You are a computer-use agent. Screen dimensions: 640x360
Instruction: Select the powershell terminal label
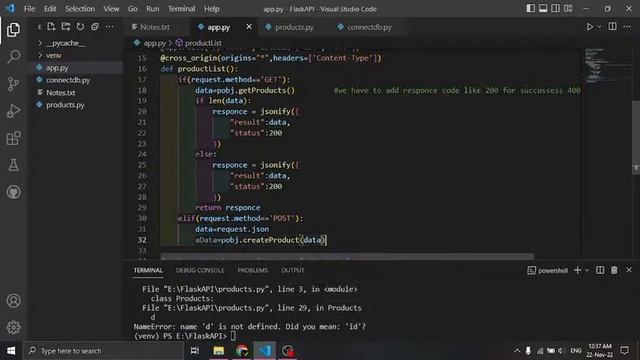click(x=548, y=270)
